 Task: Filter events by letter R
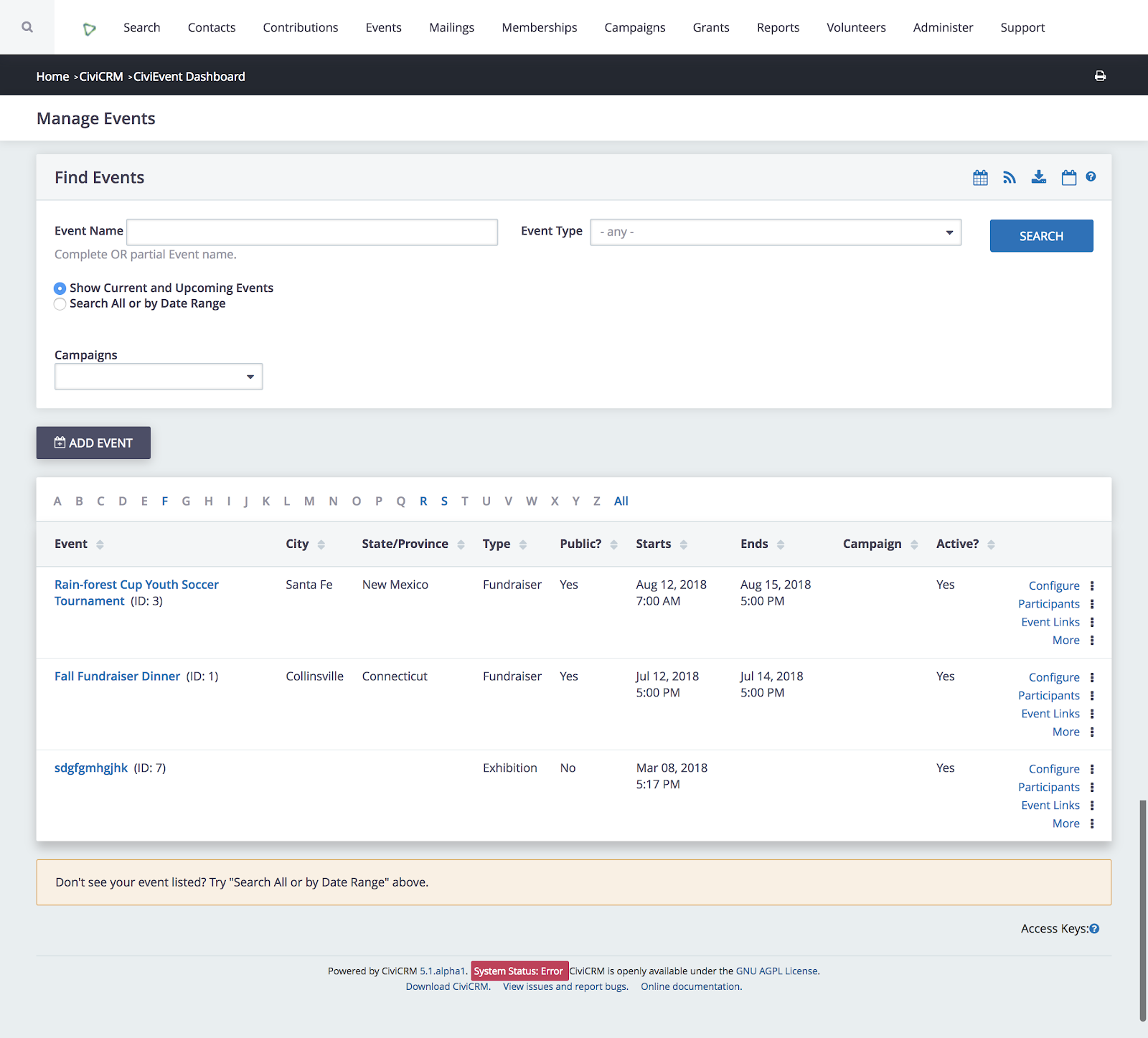423,501
